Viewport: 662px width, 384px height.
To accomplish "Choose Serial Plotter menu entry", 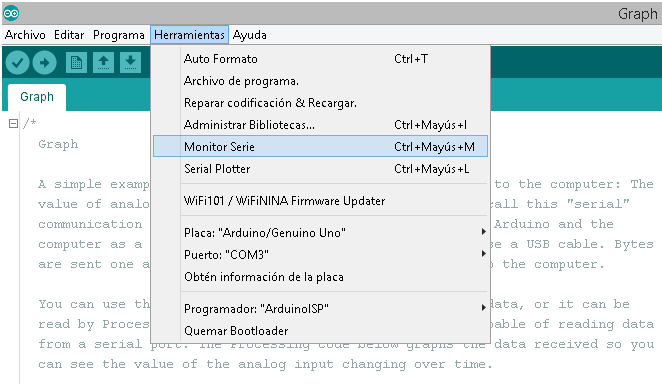I will tap(320, 169).
